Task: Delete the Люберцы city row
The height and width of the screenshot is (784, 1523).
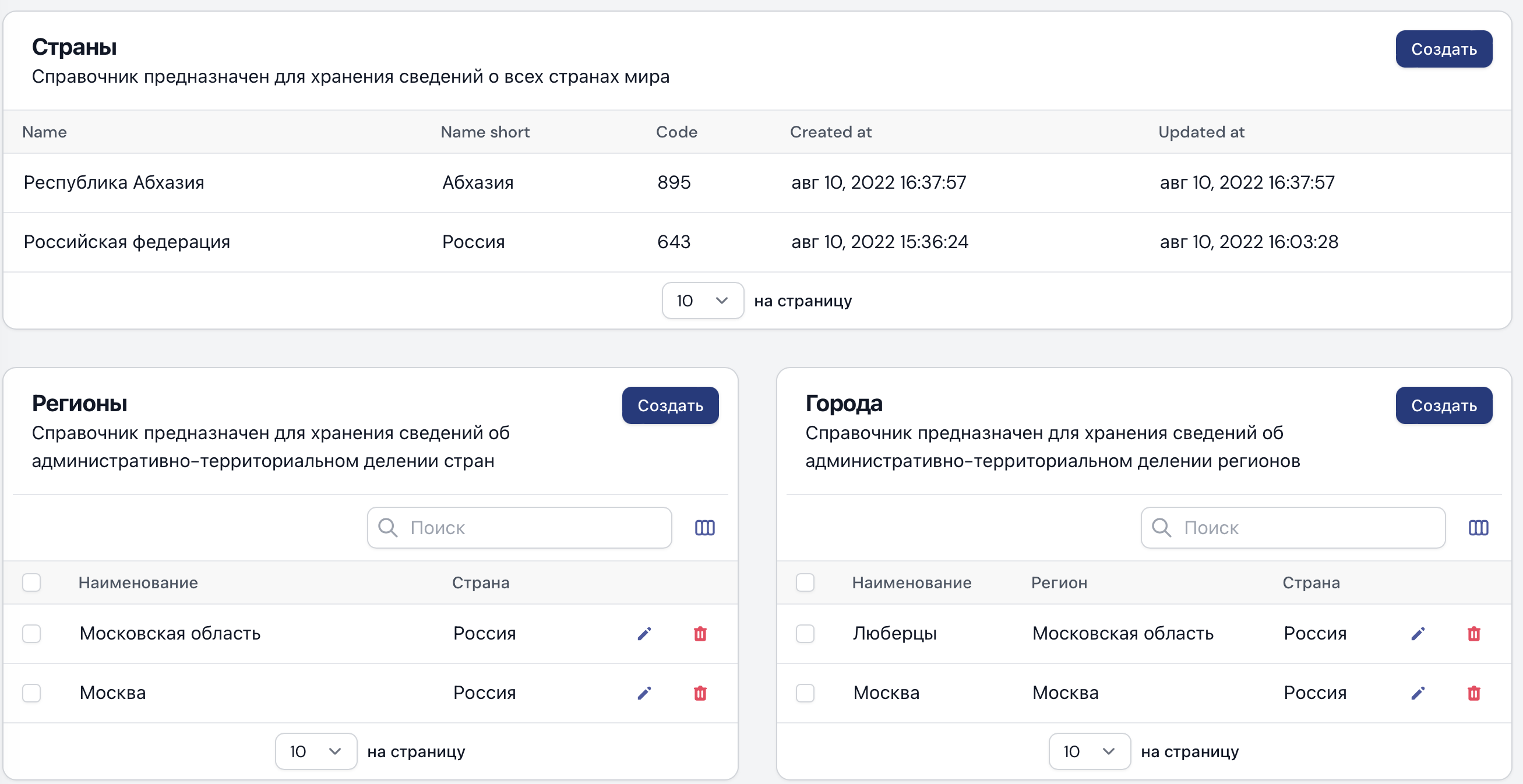Action: point(1473,634)
